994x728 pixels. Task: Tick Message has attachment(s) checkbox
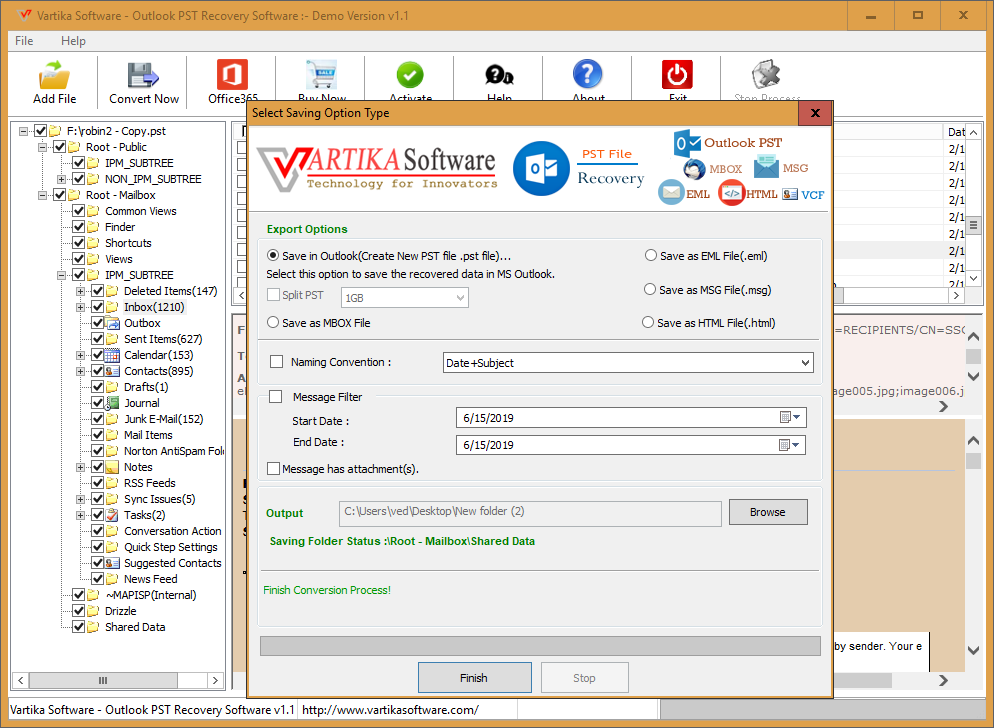tap(274, 469)
